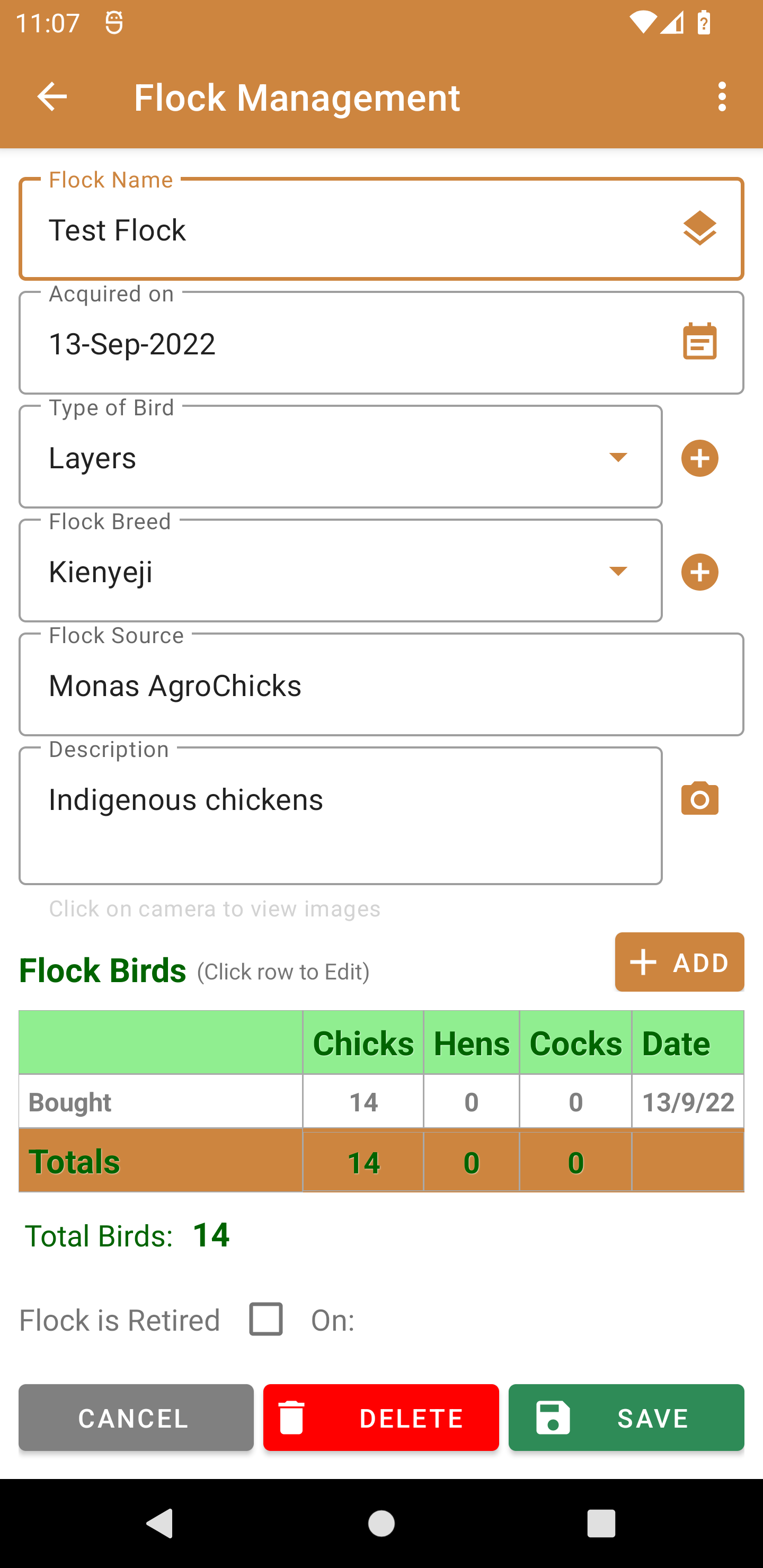The image size is (763, 1568).
Task: Focus the Flock Source text field
Action: pyautogui.click(x=380, y=685)
